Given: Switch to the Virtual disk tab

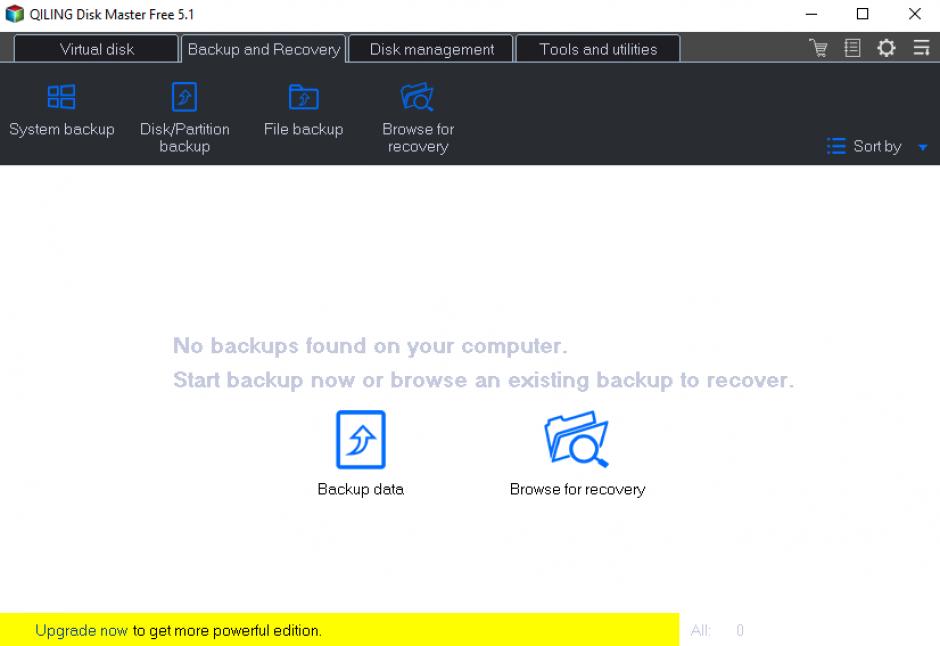Looking at the screenshot, I should [96, 49].
